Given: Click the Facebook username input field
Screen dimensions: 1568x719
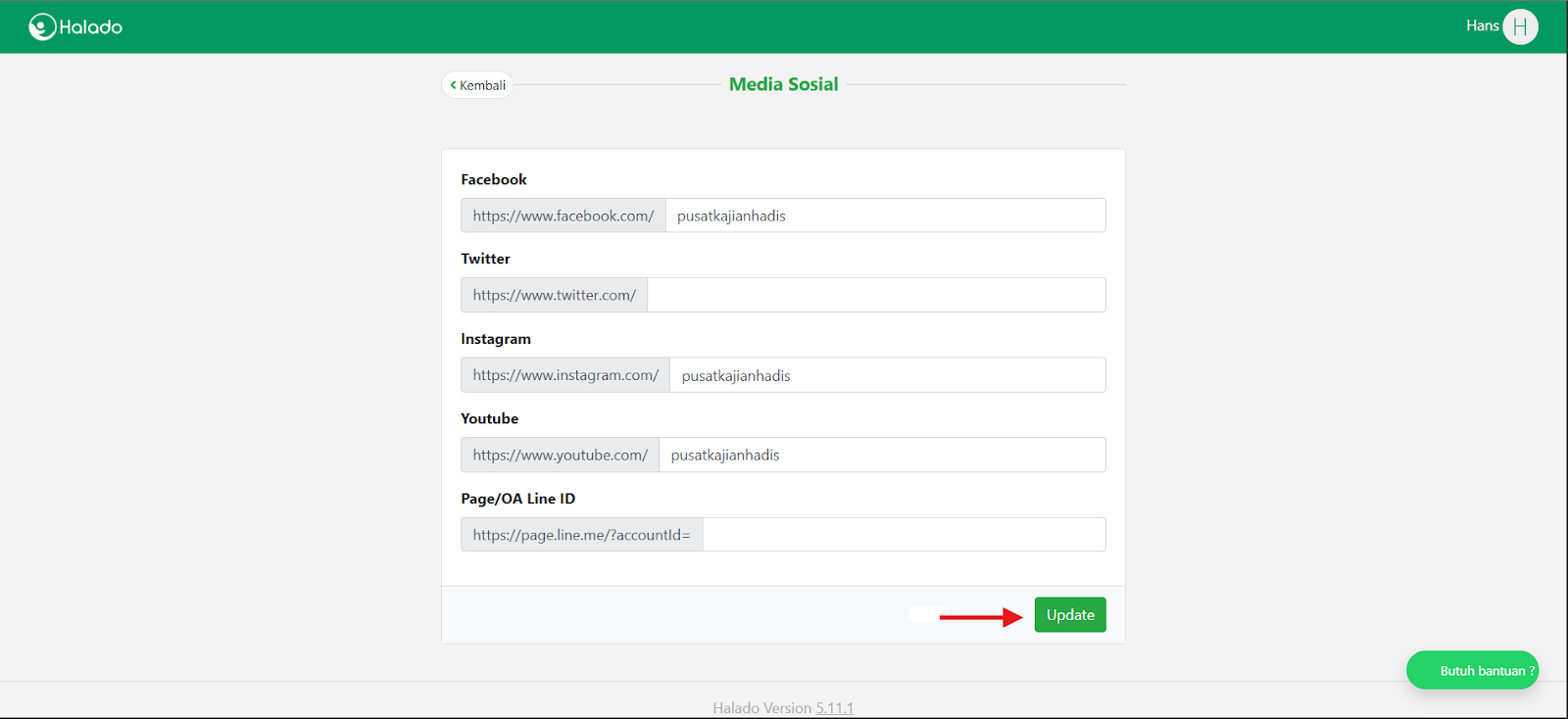Looking at the screenshot, I should point(885,216).
